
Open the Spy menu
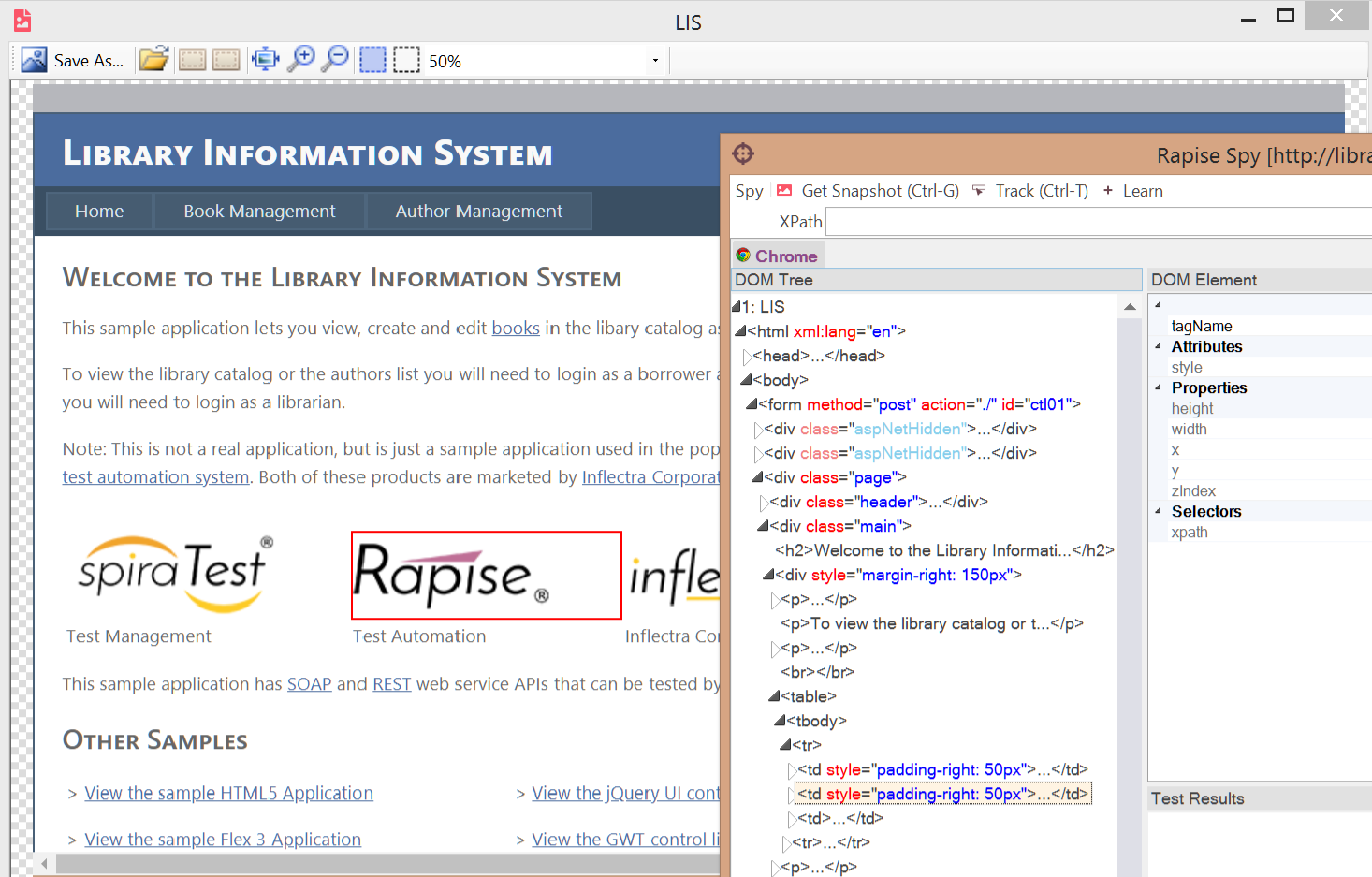pyautogui.click(x=749, y=191)
